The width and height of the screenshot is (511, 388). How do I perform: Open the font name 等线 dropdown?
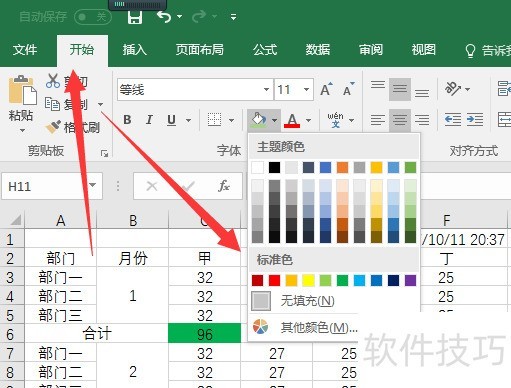(266, 90)
